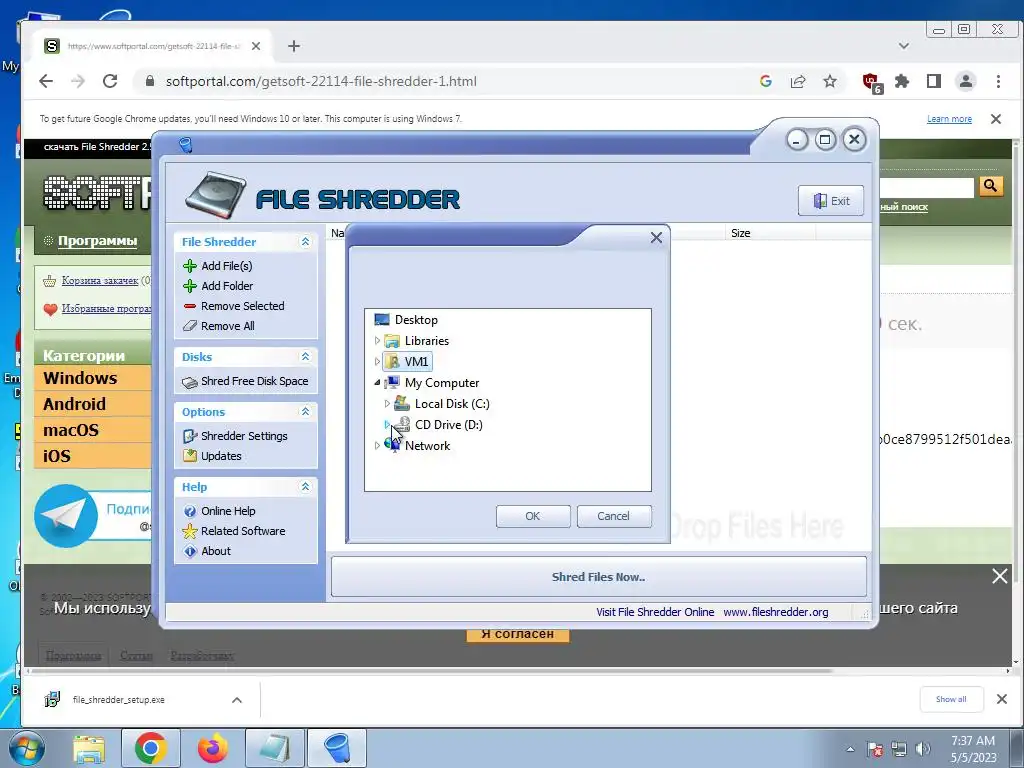The width and height of the screenshot is (1024, 768).
Task: Show hidden tray icons arrow
Action: coord(850,749)
